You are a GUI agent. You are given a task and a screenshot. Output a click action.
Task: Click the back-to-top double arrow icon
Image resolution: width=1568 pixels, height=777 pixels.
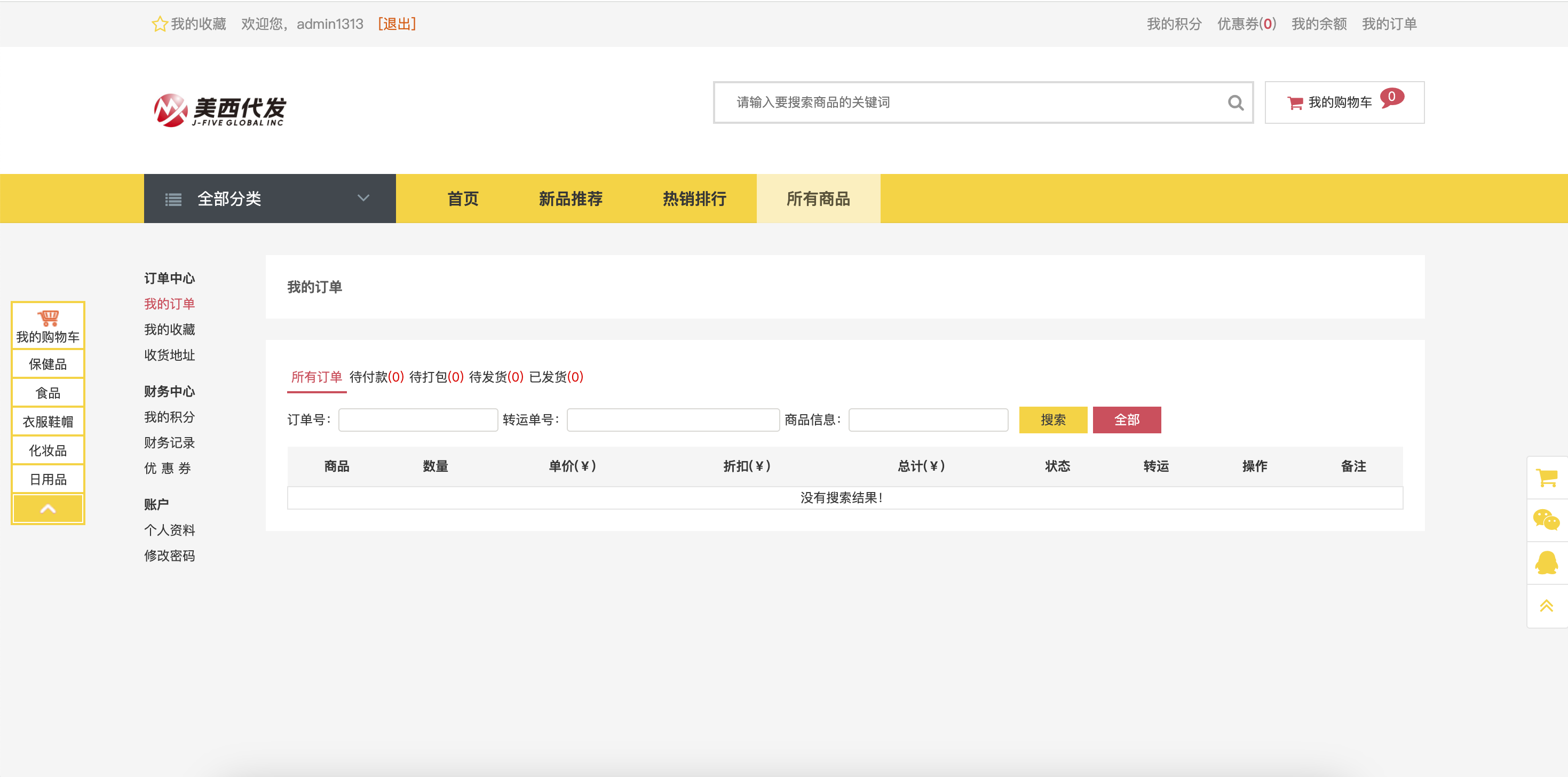pyautogui.click(x=1547, y=605)
